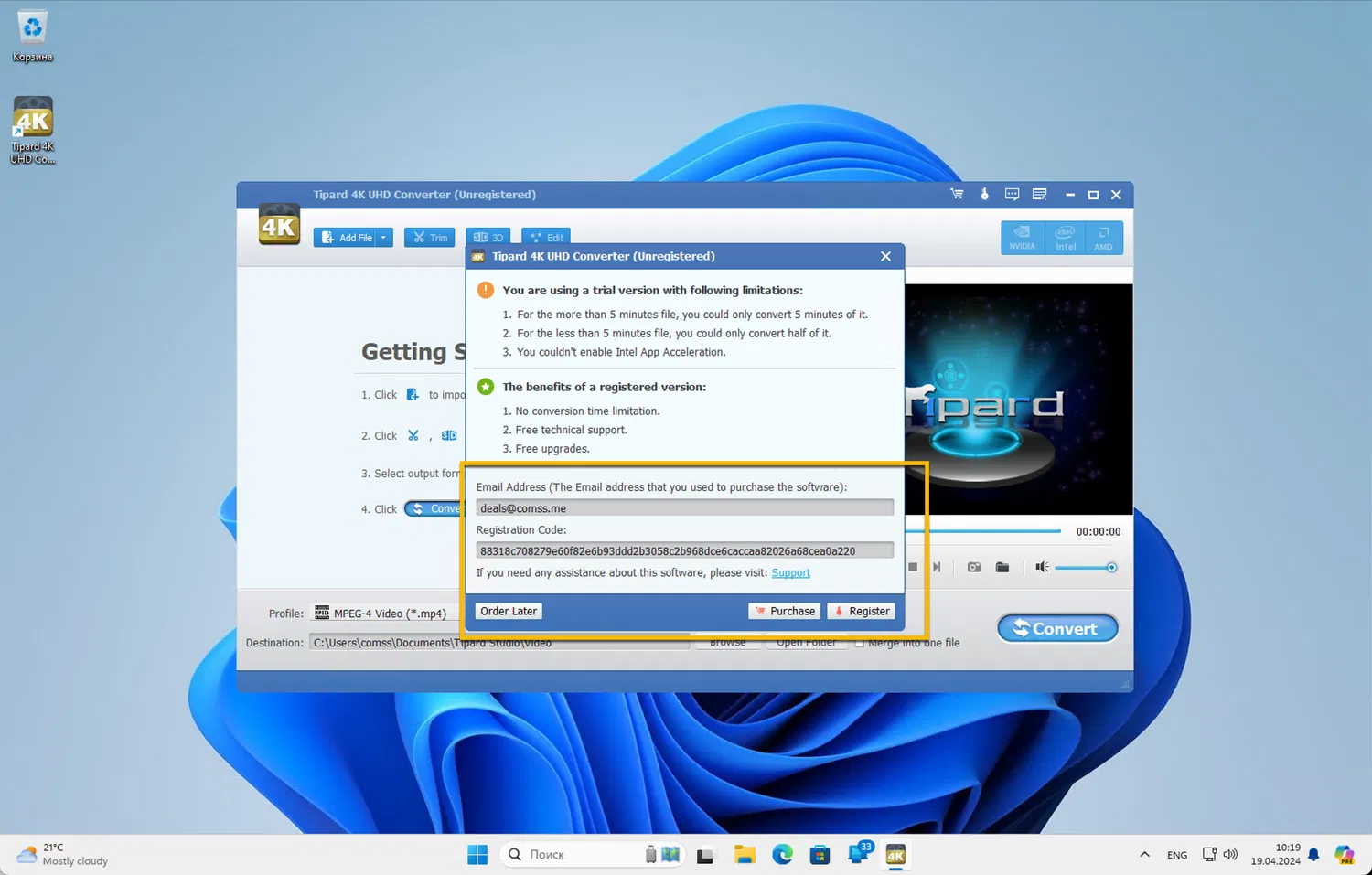Open the snapshot folder icon in preview controls
The image size is (1372, 875).
click(x=1002, y=567)
